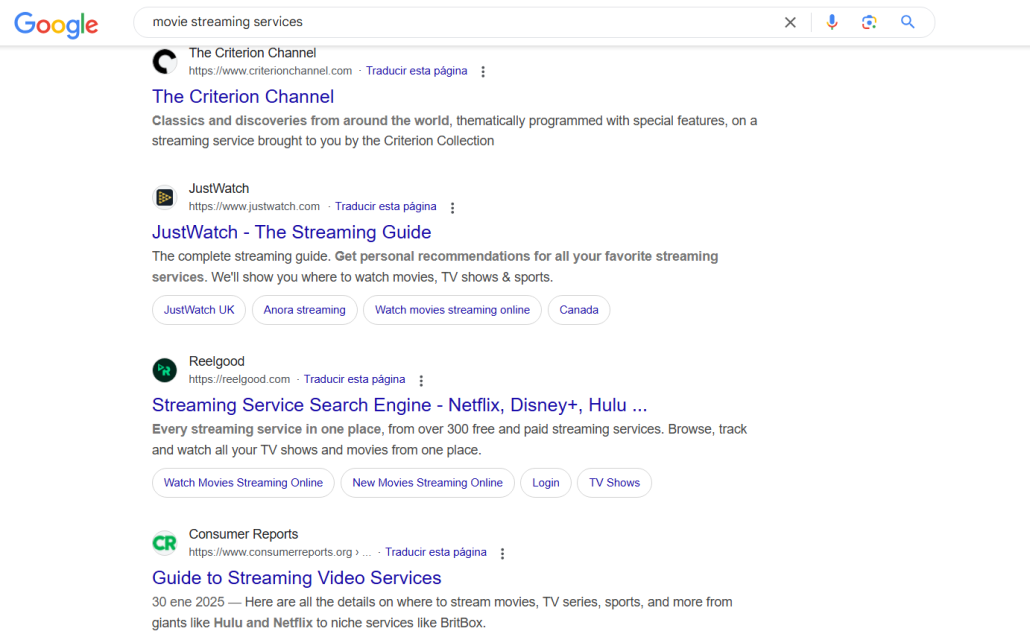Viewport: 1030px width, 637px height.
Task: Open the three-dot menu for Consumer Reports result
Action: (503, 554)
